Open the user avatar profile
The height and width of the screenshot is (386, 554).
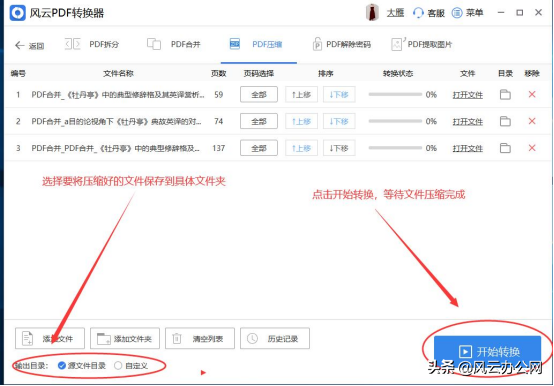(372, 13)
